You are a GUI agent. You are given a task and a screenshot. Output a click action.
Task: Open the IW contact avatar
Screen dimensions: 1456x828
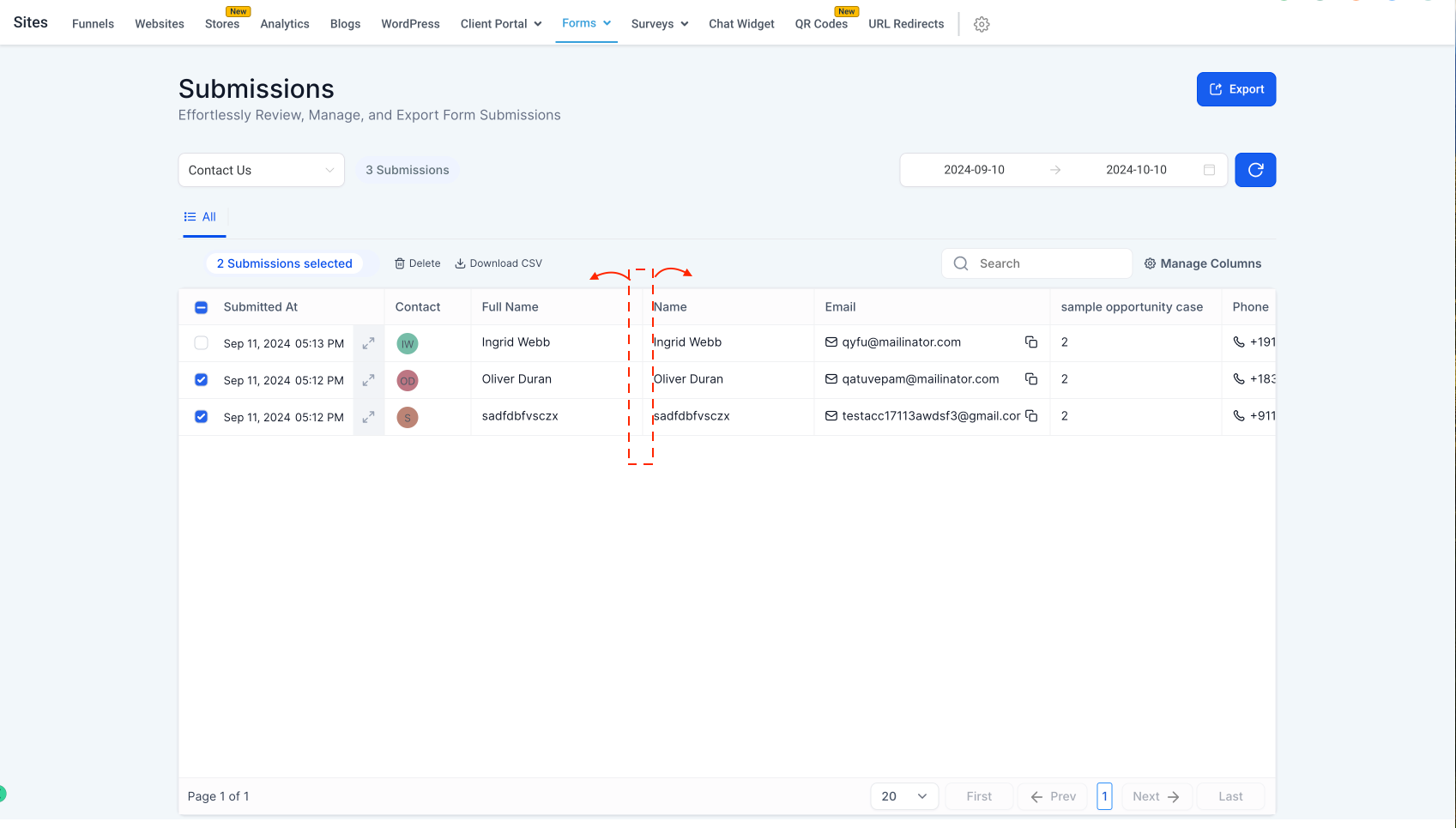click(x=408, y=344)
